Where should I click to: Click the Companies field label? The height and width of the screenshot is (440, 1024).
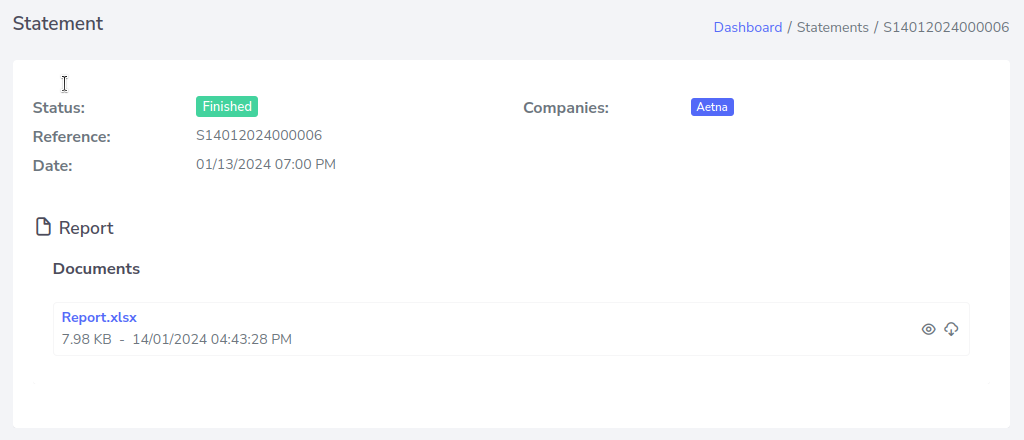coord(566,107)
